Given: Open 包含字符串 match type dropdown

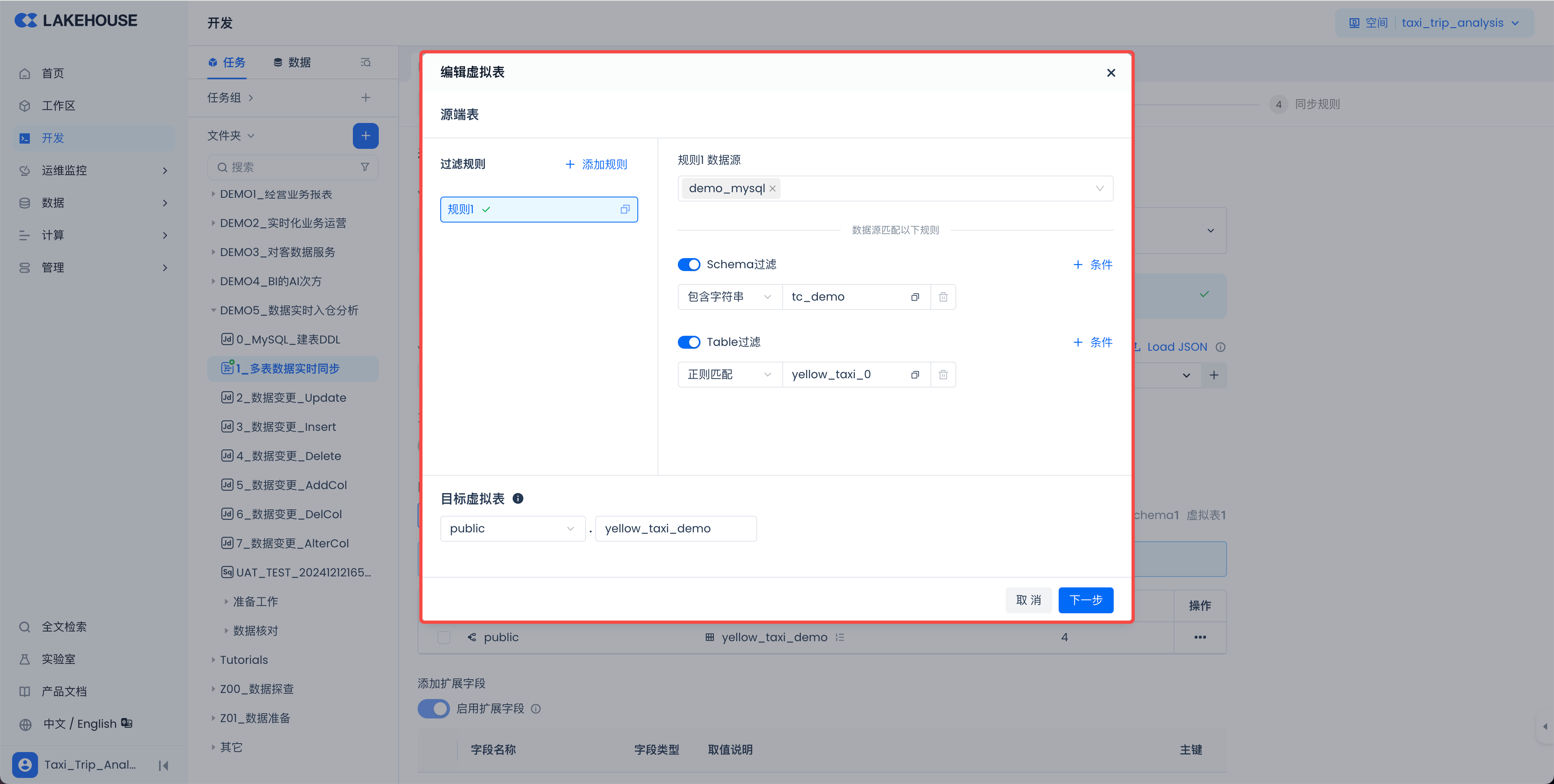Looking at the screenshot, I should (729, 297).
